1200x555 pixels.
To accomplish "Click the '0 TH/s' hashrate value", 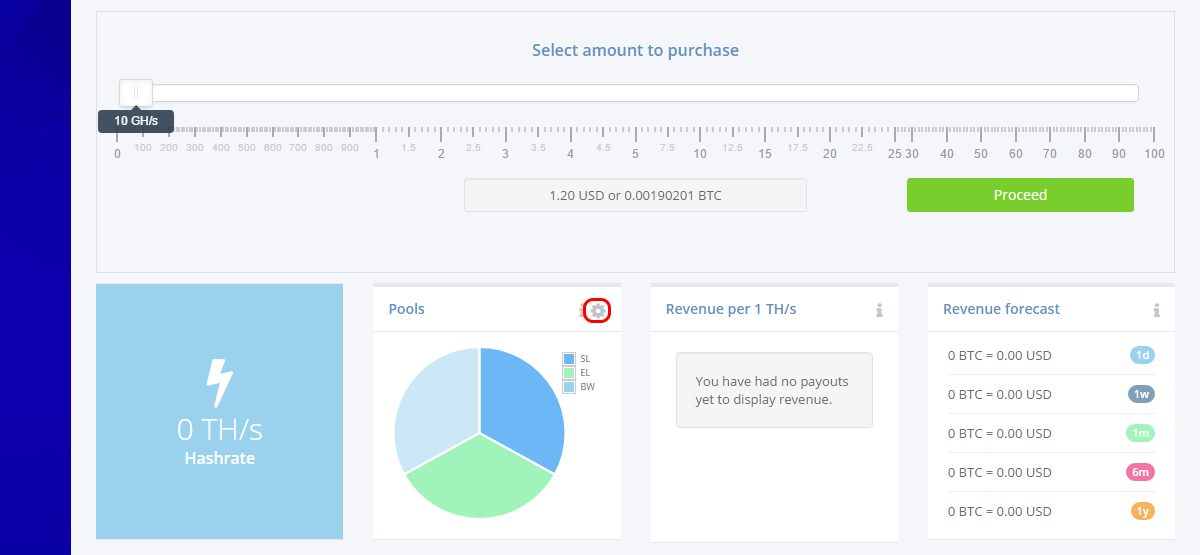I will [219, 430].
